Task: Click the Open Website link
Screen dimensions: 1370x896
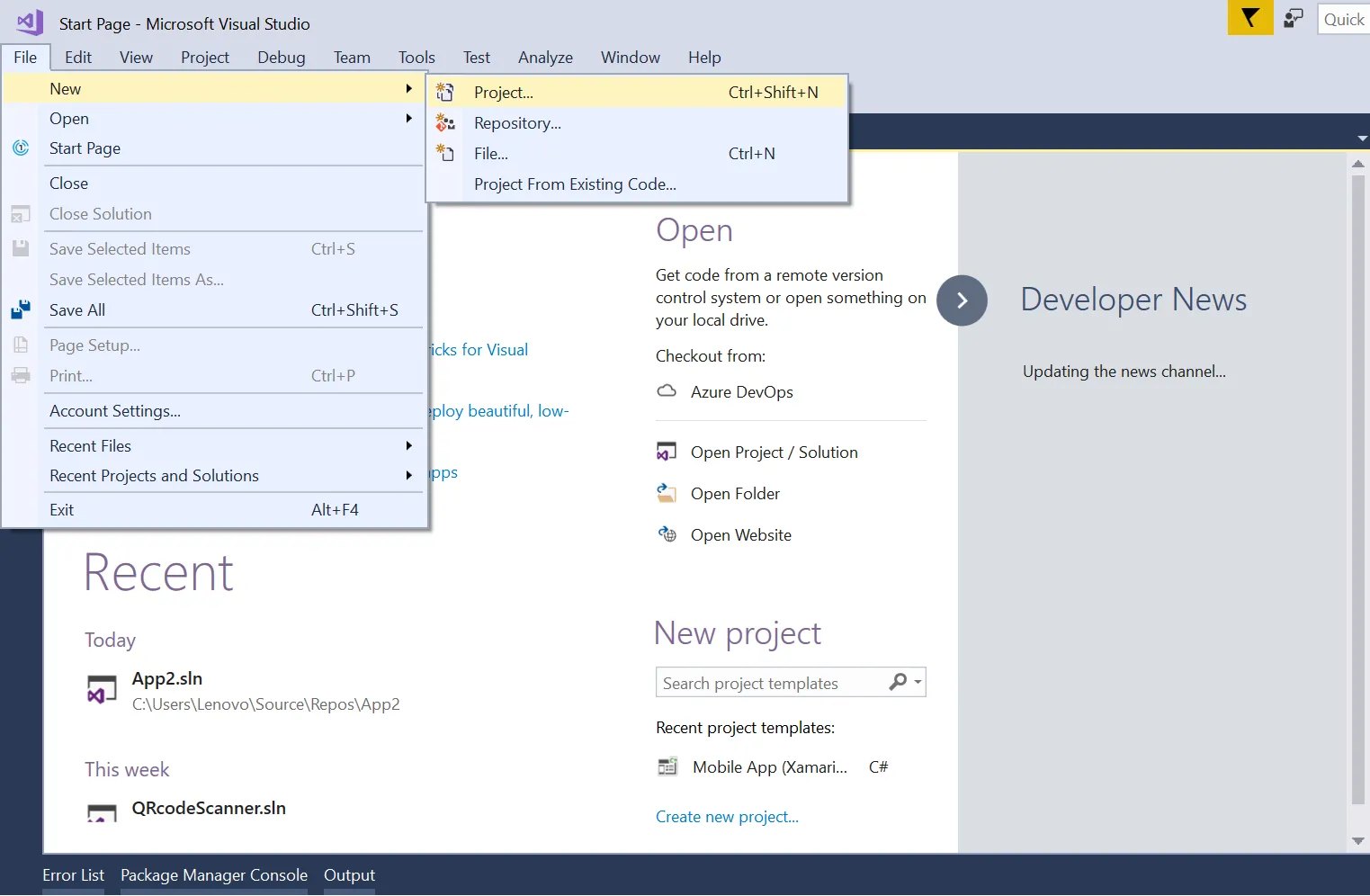Action: [741, 534]
